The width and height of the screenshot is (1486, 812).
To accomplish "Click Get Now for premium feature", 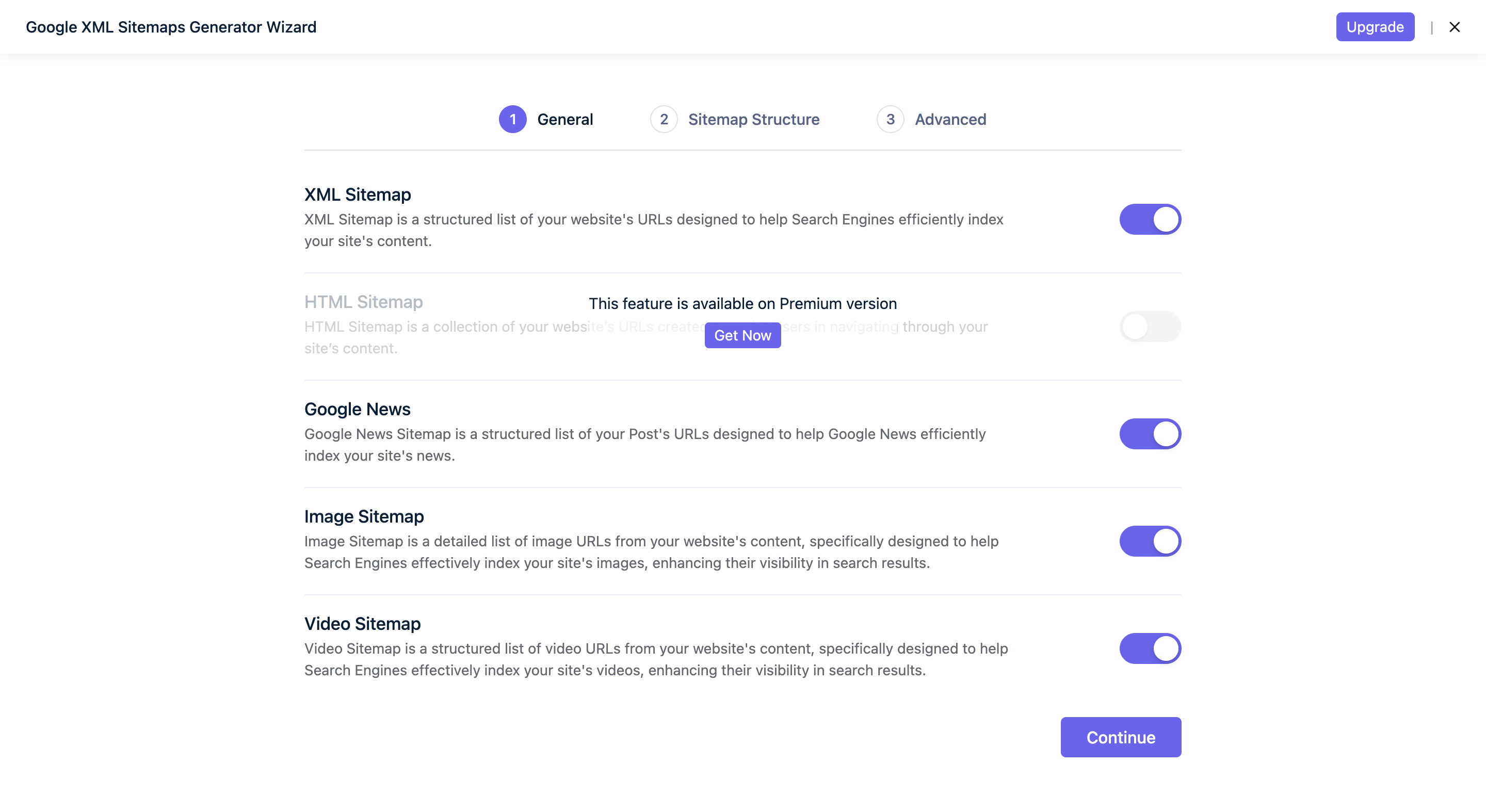I will click(742, 335).
